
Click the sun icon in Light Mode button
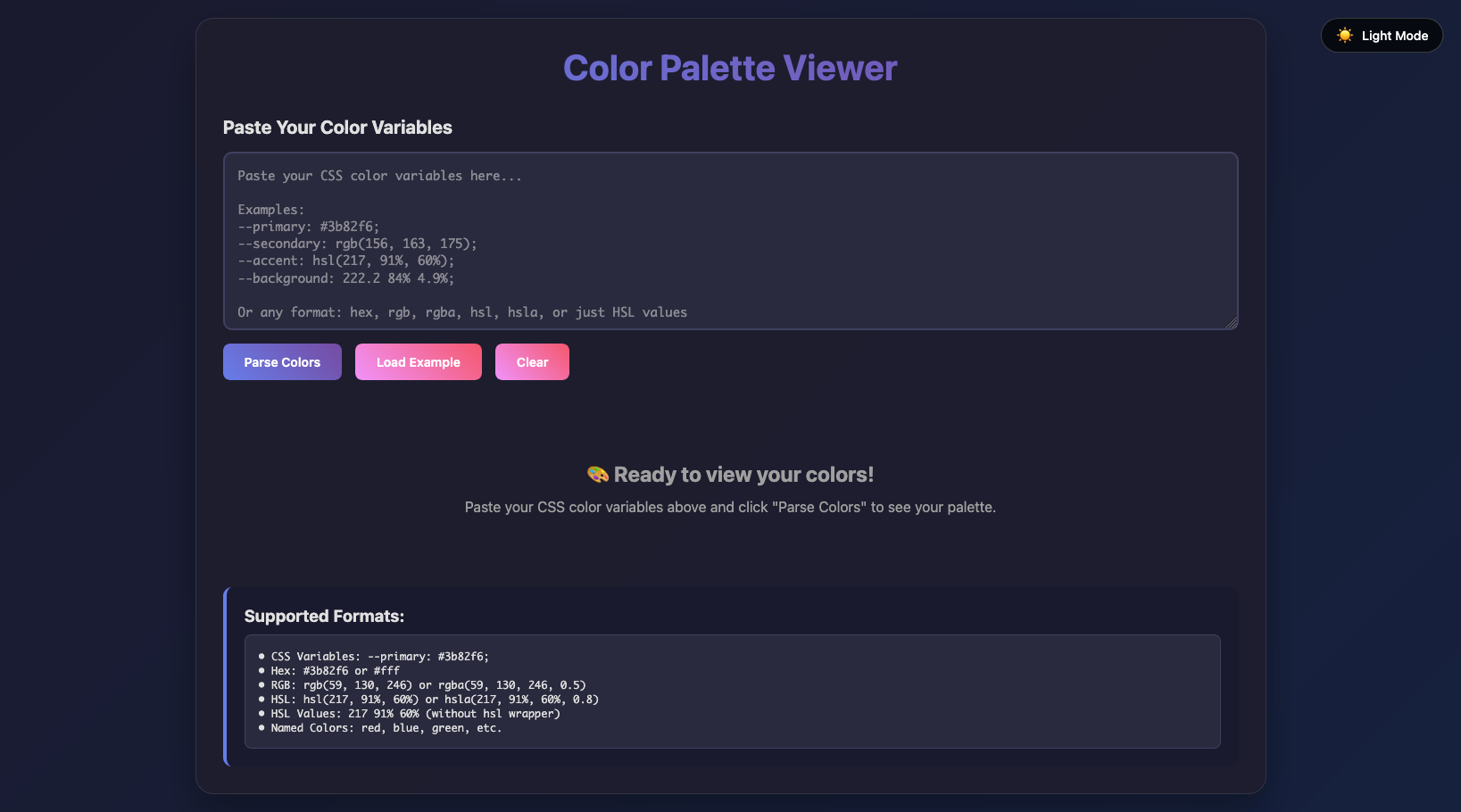1345,36
